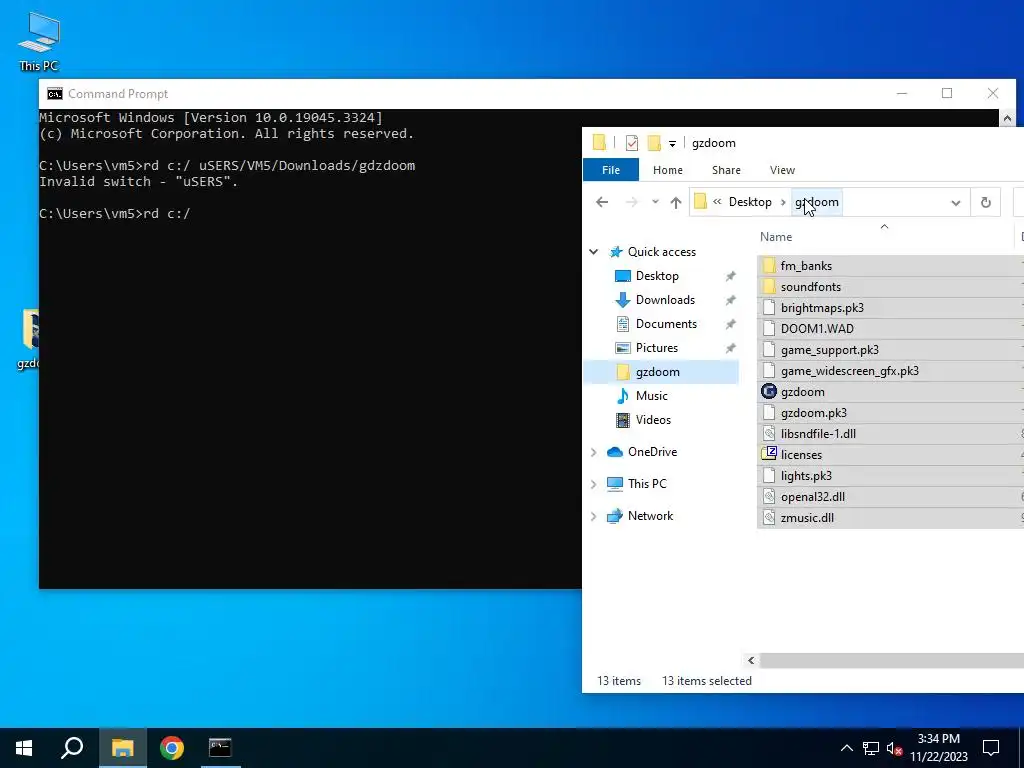Screen dimensions: 1024x768
Task: Select the lights.pk3 file
Action: [x=890, y=476]
